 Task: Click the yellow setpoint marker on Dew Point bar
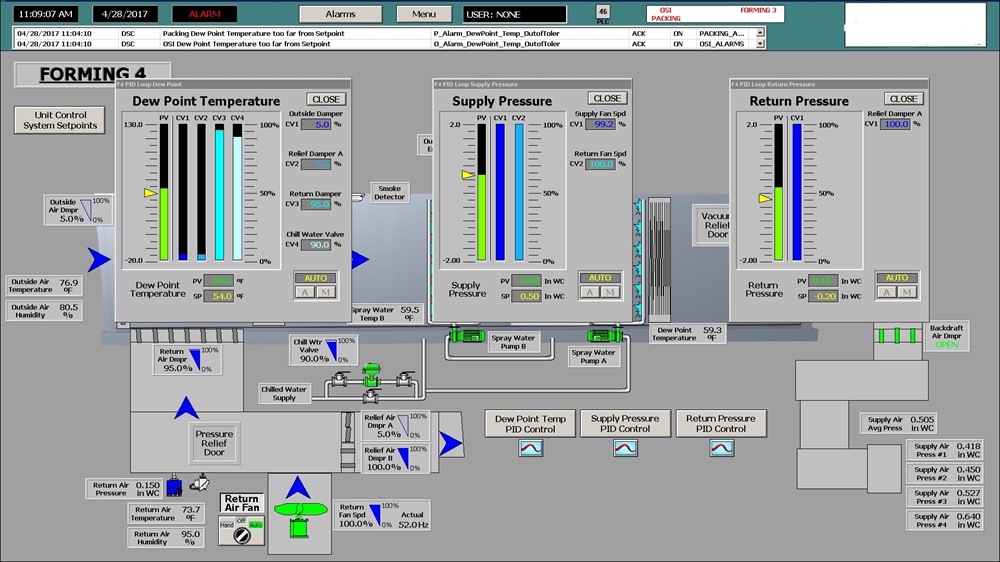pos(150,192)
